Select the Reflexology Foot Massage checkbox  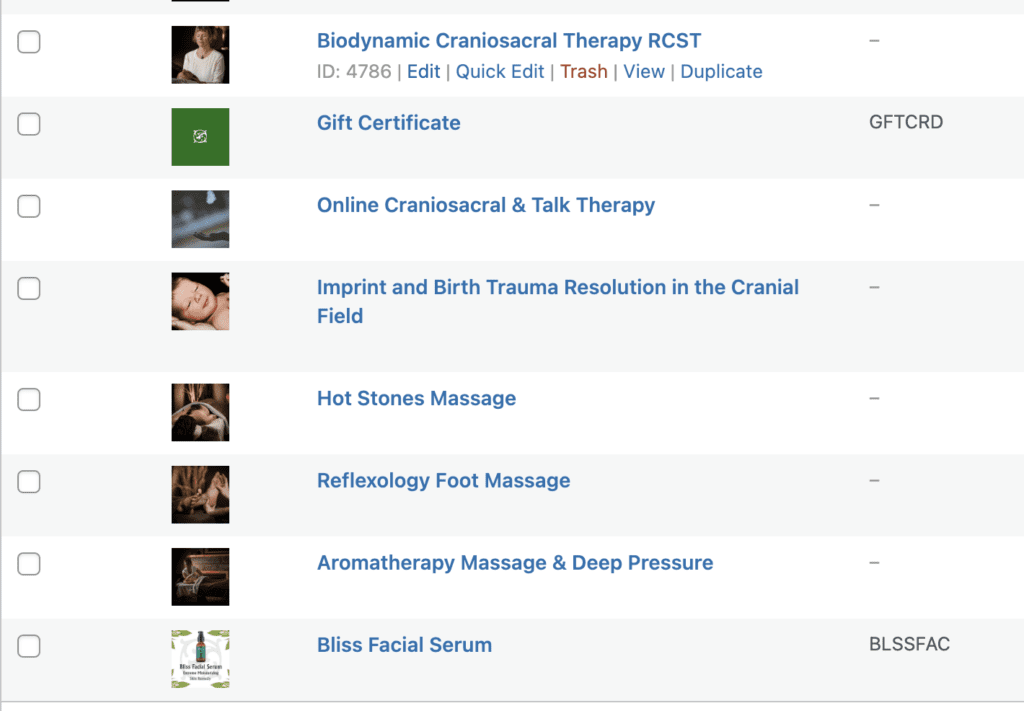[29, 482]
